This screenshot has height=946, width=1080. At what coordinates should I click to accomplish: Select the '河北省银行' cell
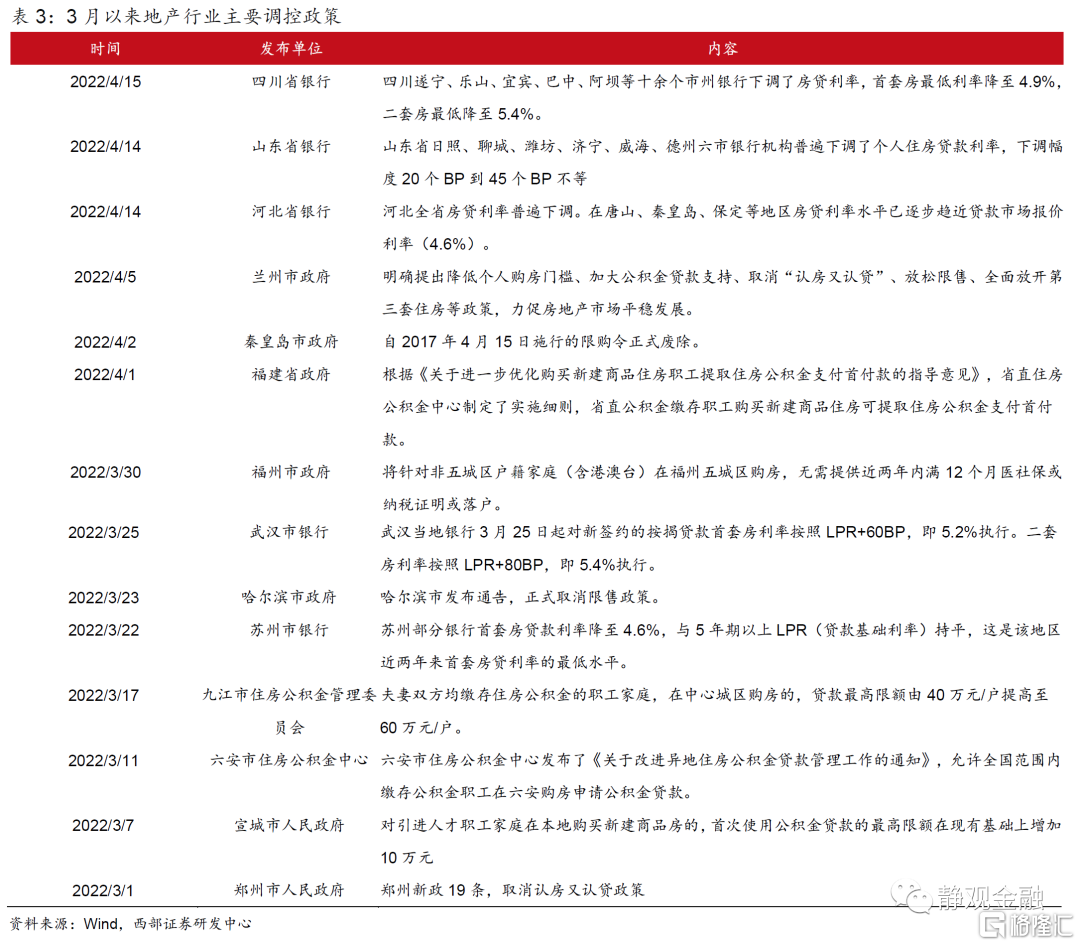coord(291,212)
